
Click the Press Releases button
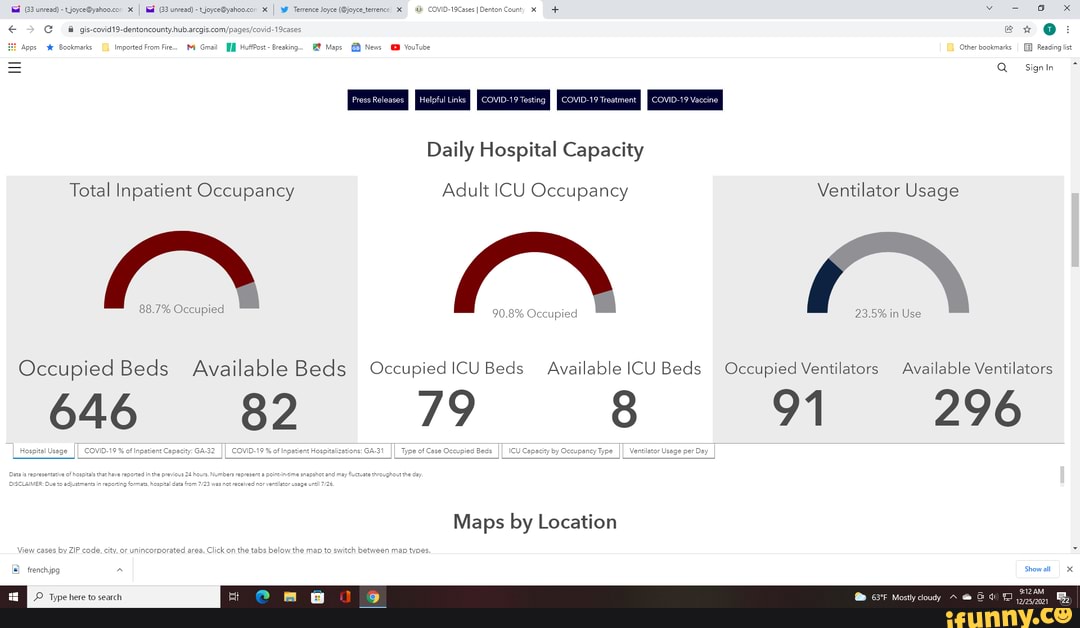pyautogui.click(x=378, y=100)
